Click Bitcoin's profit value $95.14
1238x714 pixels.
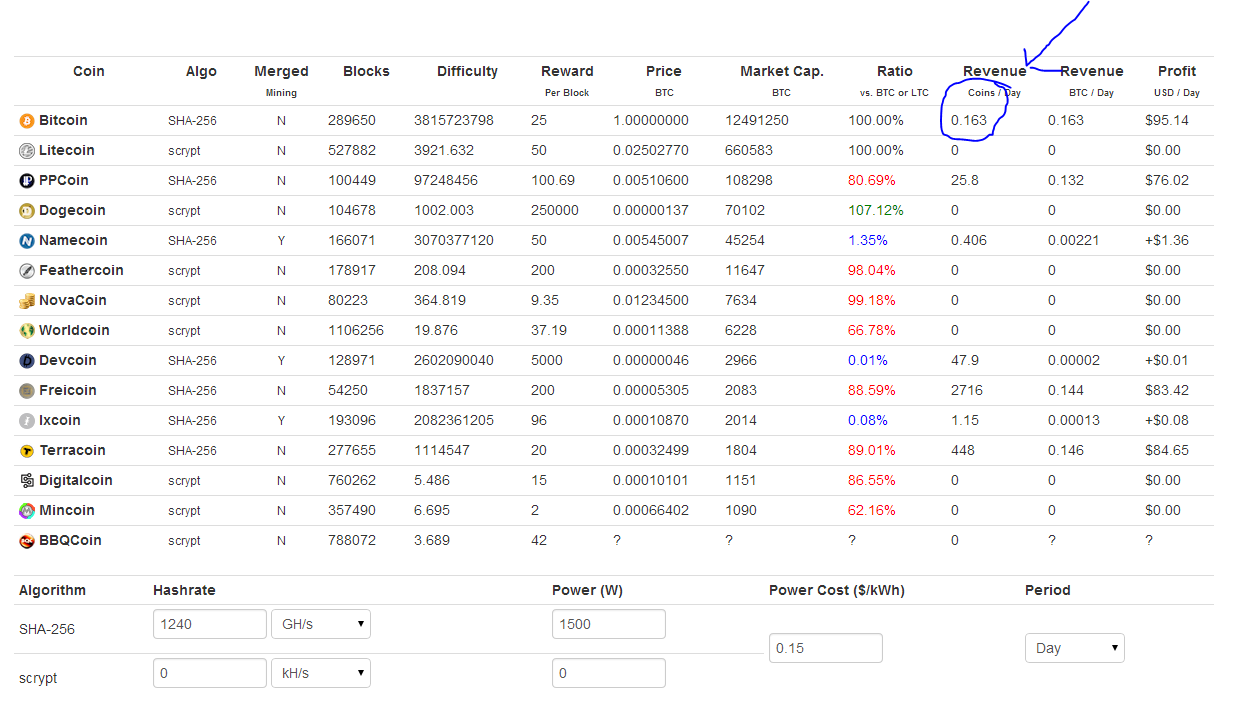1167,120
